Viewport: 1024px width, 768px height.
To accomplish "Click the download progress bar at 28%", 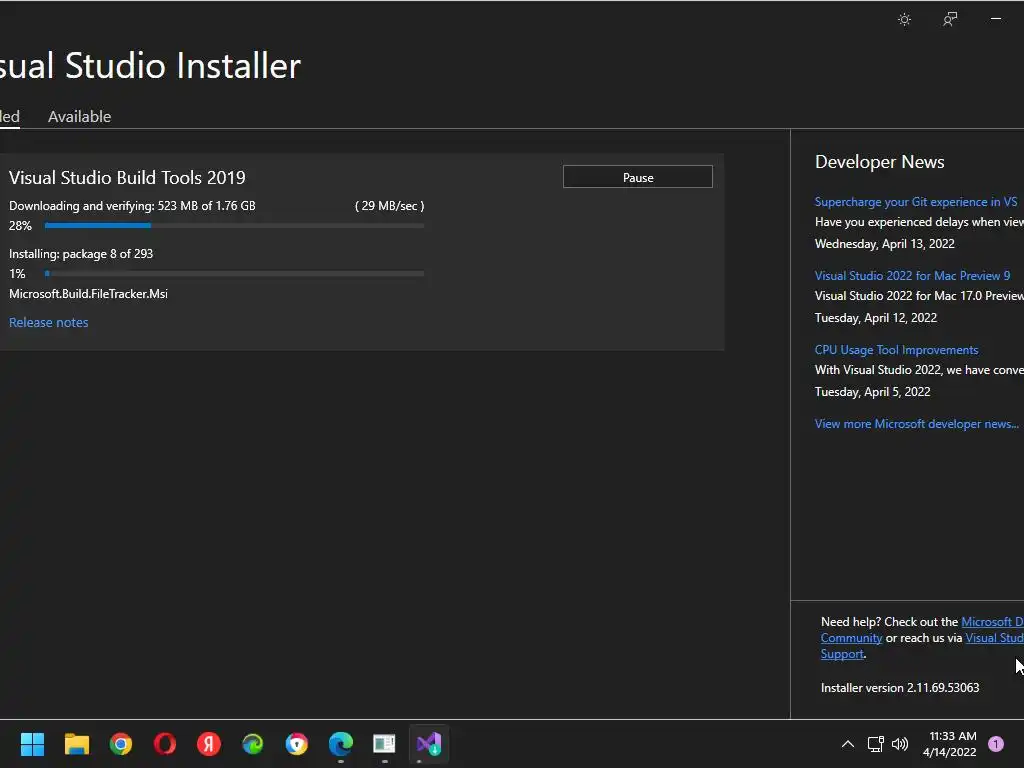I will pyautogui.click(x=234, y=225).
